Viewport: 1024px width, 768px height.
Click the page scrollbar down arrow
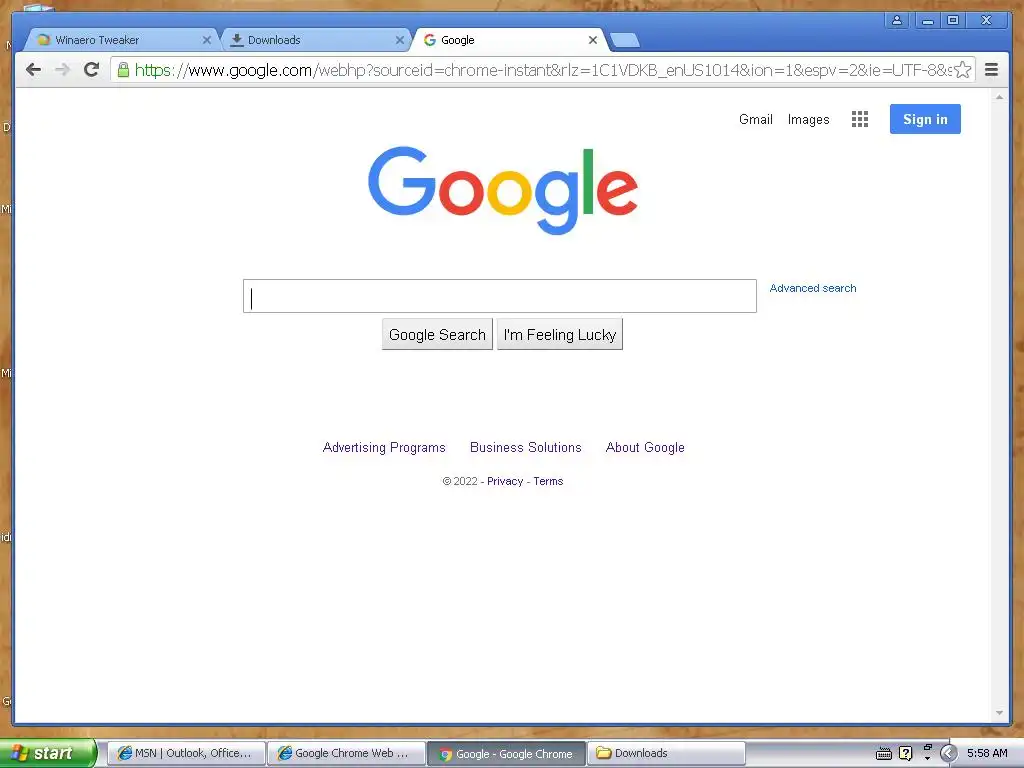[999, 713]
